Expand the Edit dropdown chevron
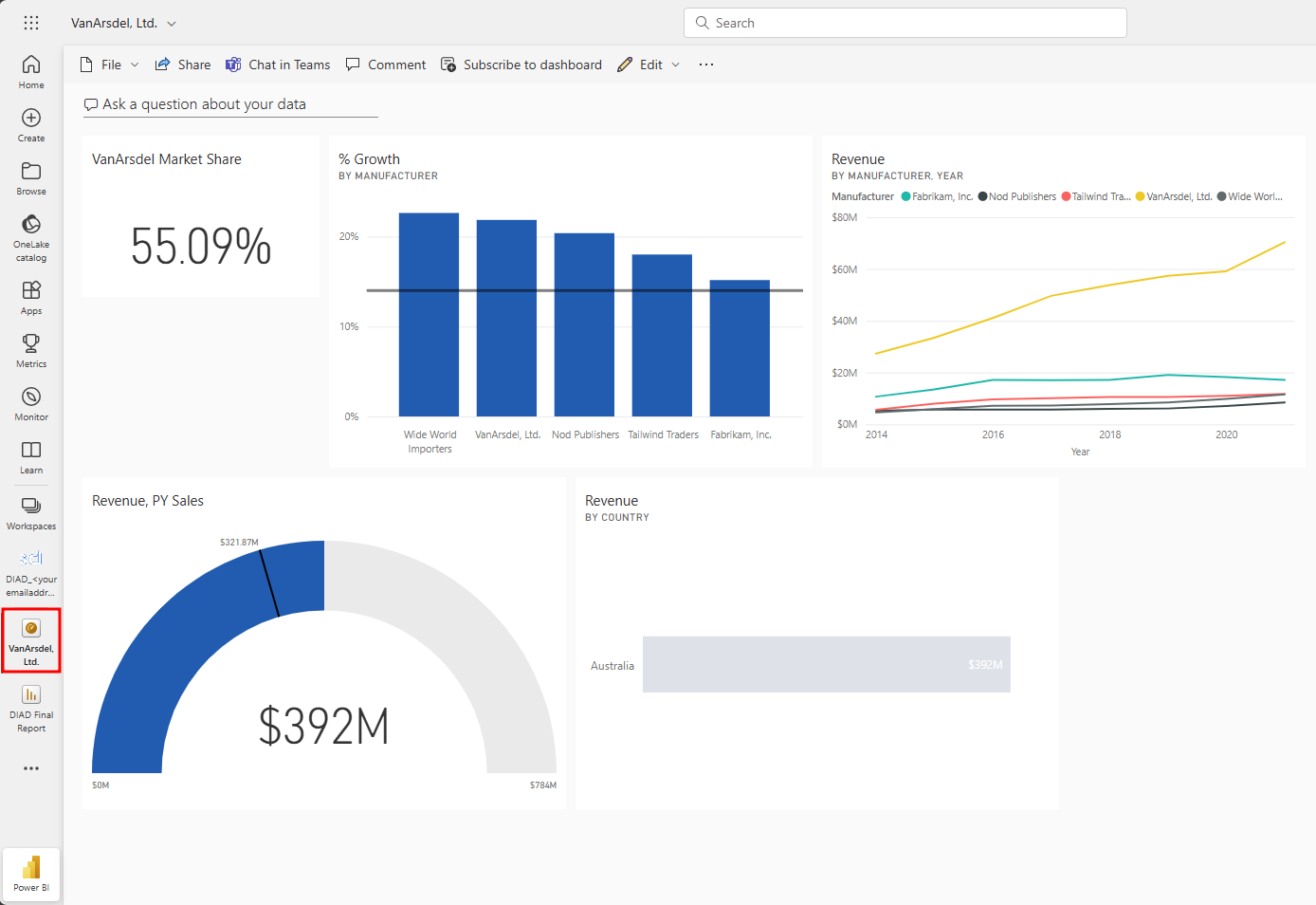 676,65
